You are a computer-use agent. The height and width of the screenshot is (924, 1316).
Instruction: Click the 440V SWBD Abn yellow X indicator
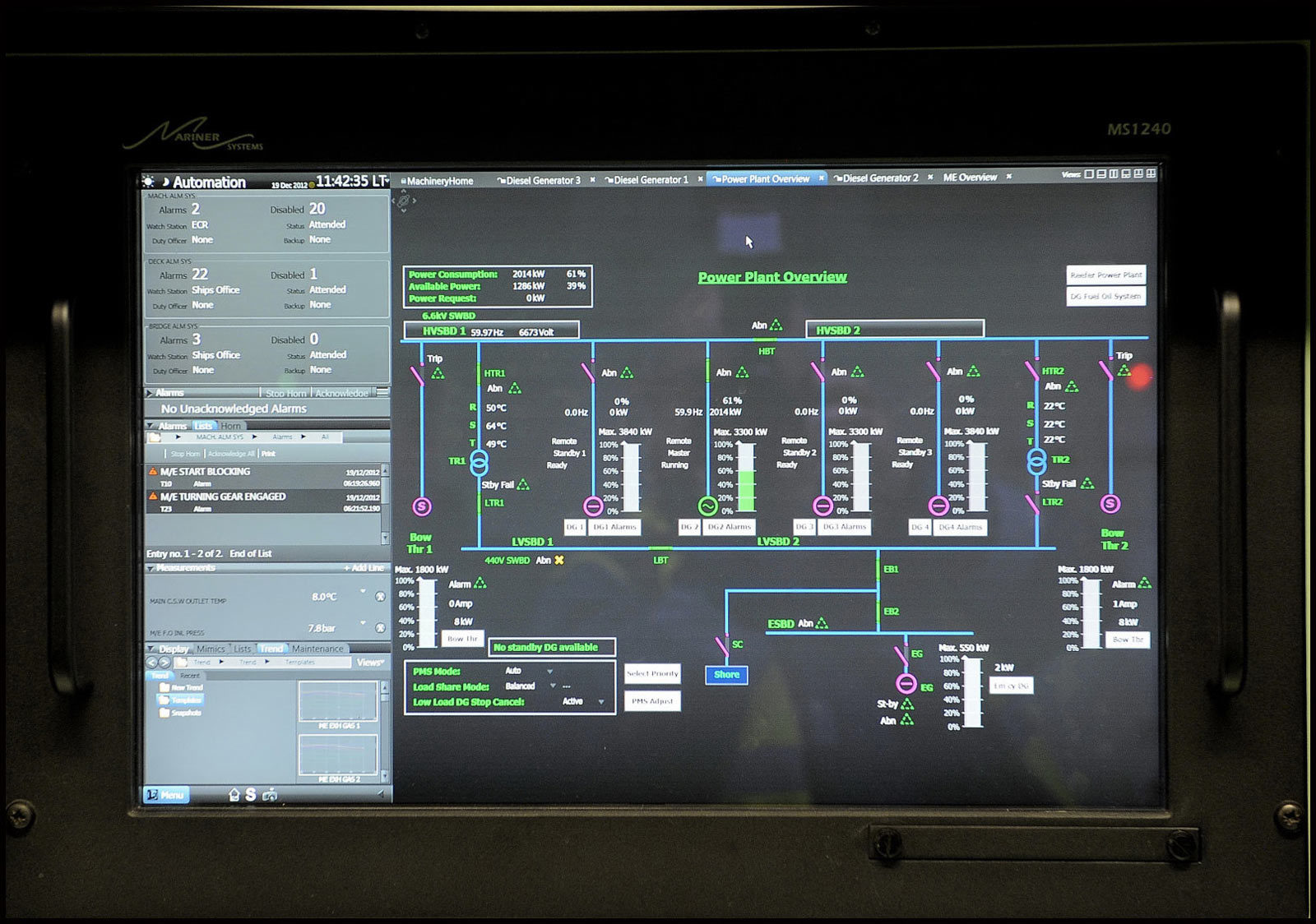[x=559, y=560]
